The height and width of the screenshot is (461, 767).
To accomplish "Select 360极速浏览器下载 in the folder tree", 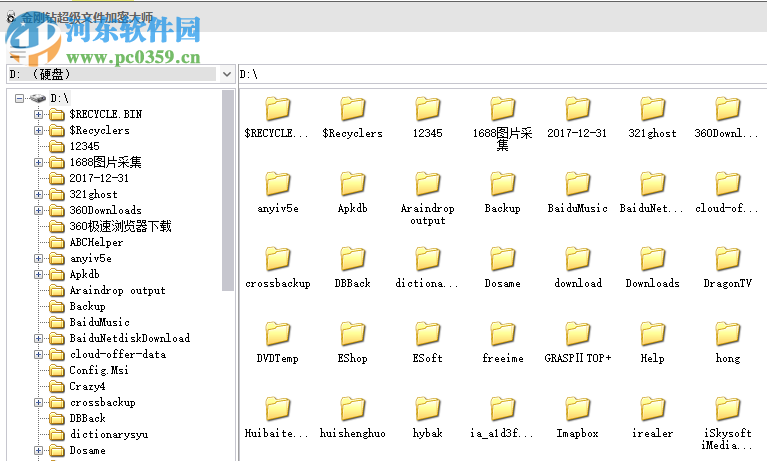I will (120, 226).
